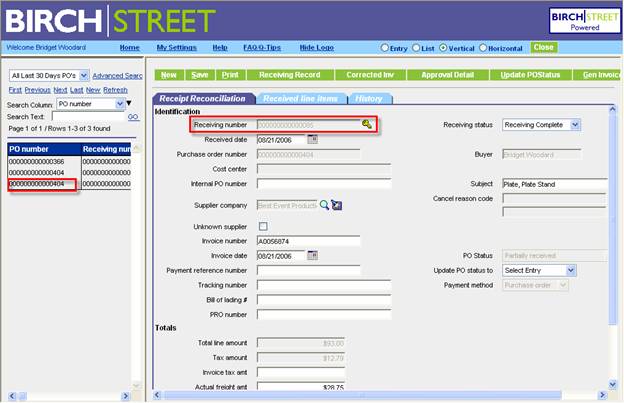This screenshot has height=403, width=624.
Task: Click the Save toolbar button
Action: (x=200, y=75)
